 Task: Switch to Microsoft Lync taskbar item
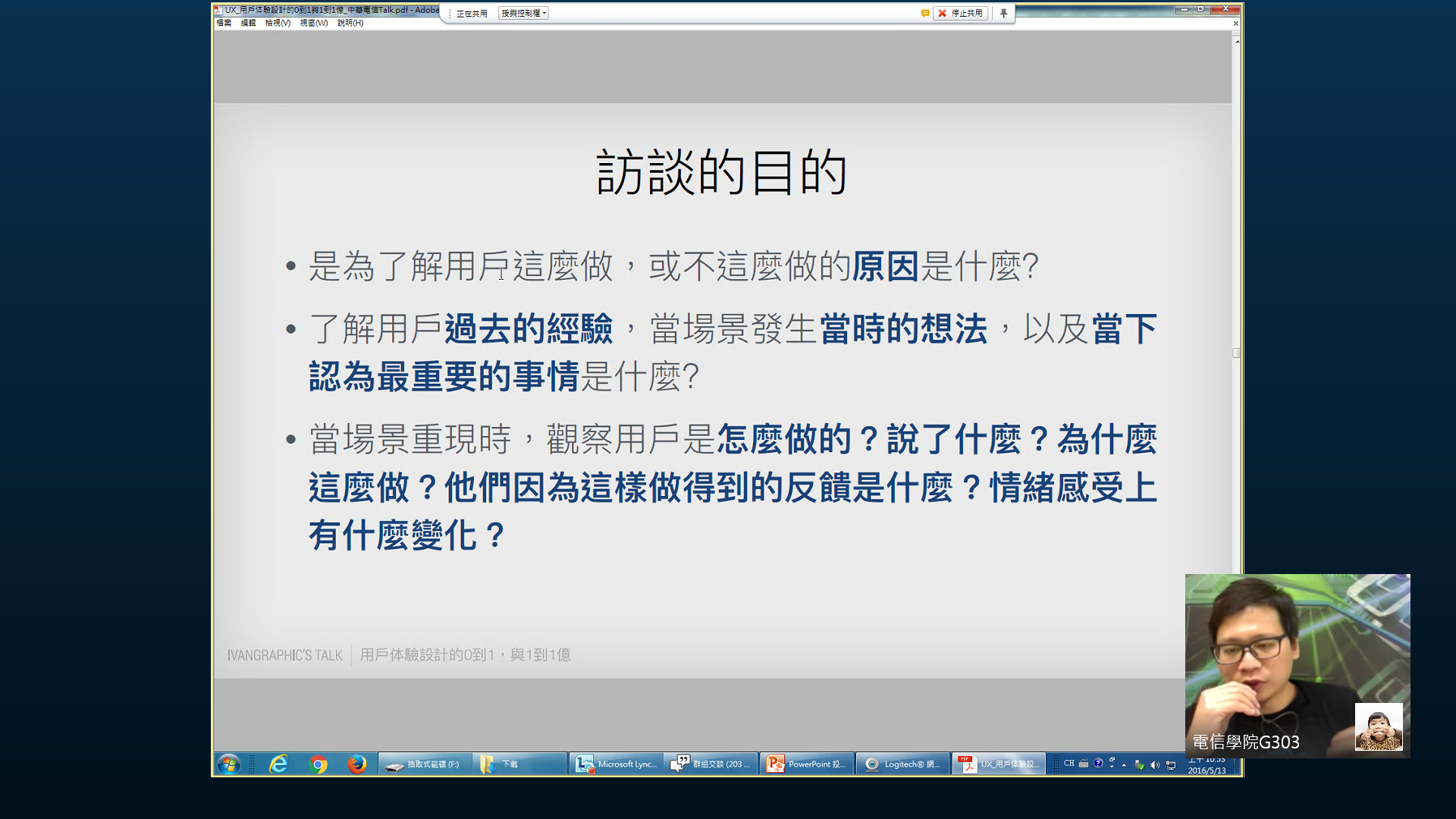coord(616,764)
